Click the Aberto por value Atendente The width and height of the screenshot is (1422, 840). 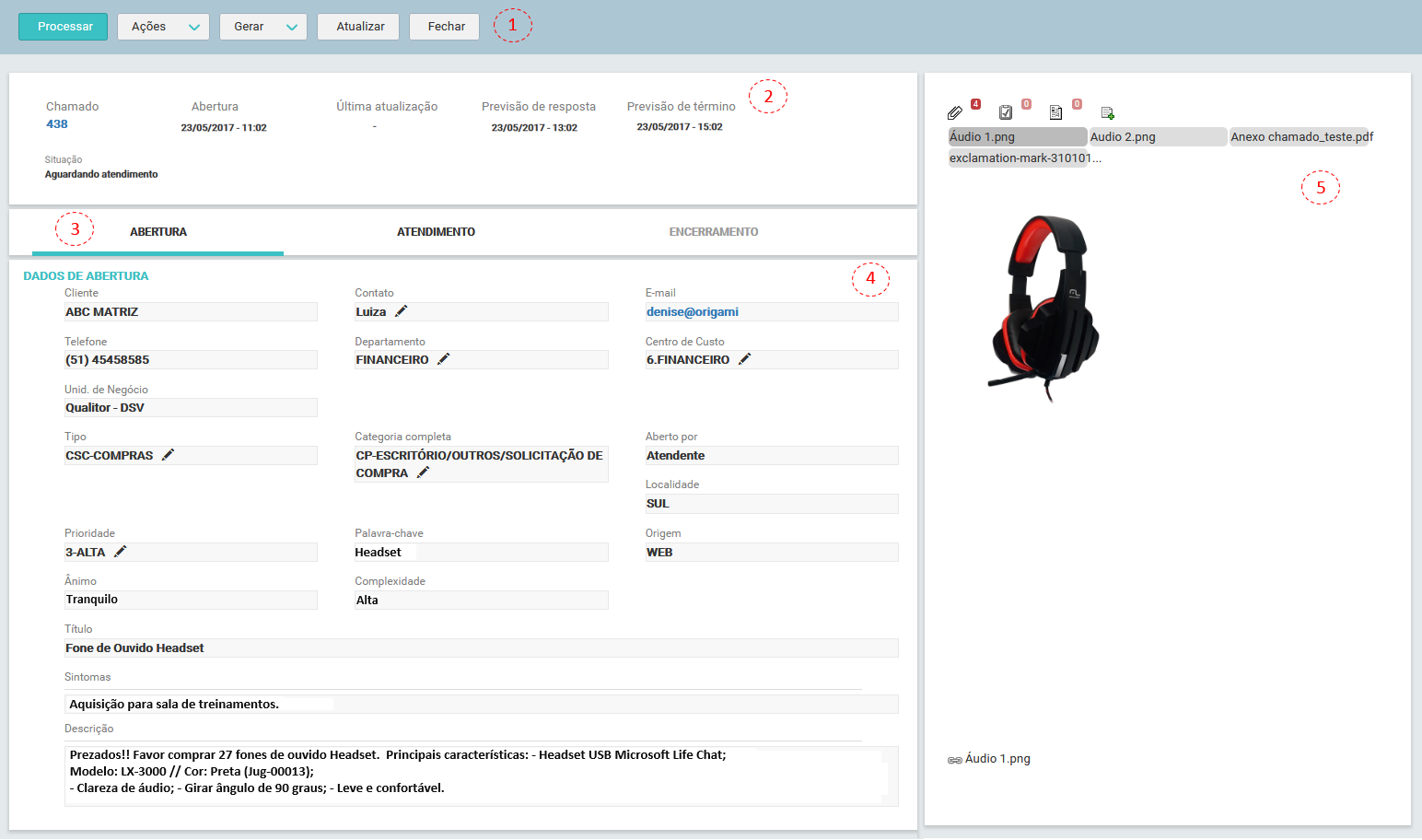(772, 456)
